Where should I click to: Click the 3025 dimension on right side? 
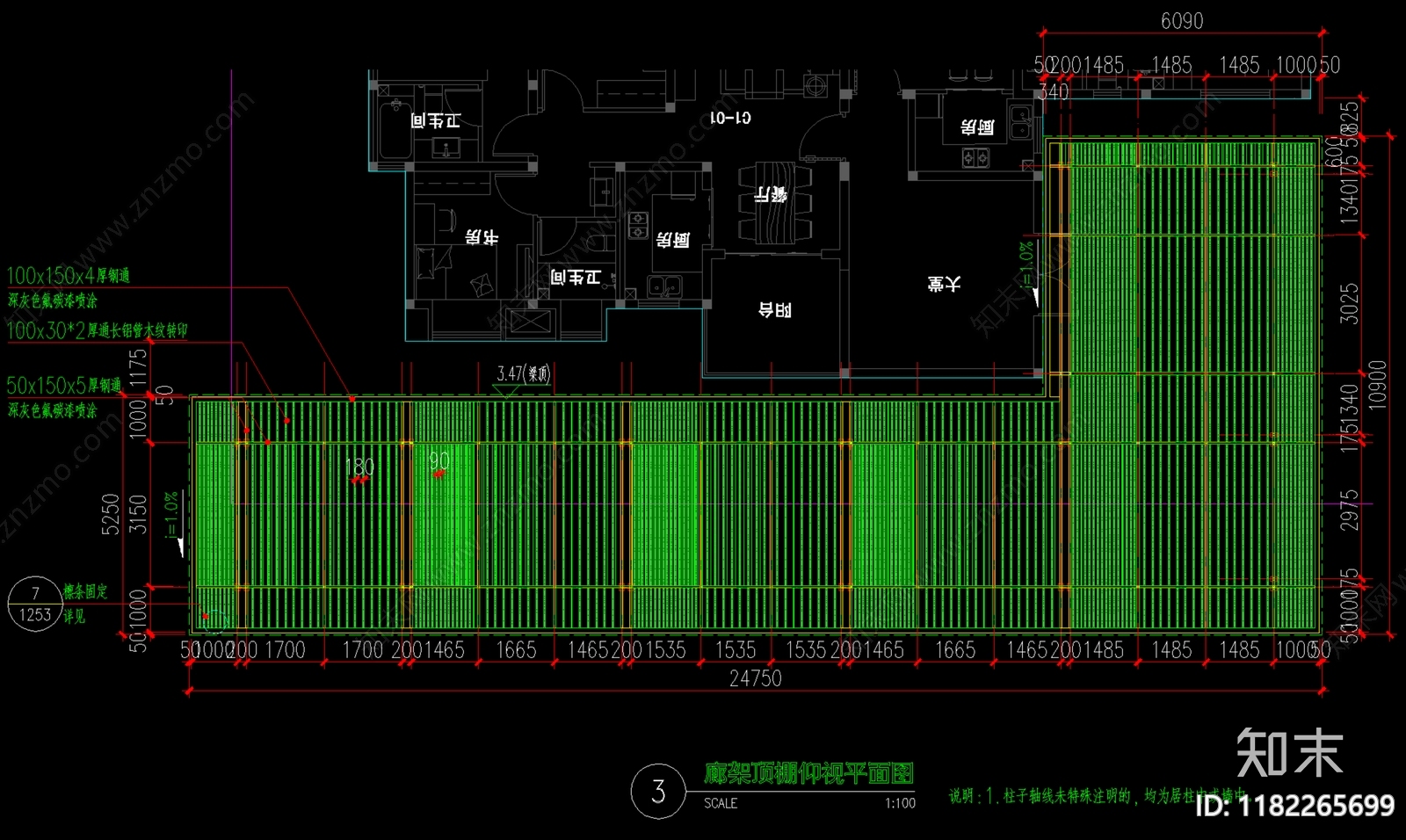1349,303
